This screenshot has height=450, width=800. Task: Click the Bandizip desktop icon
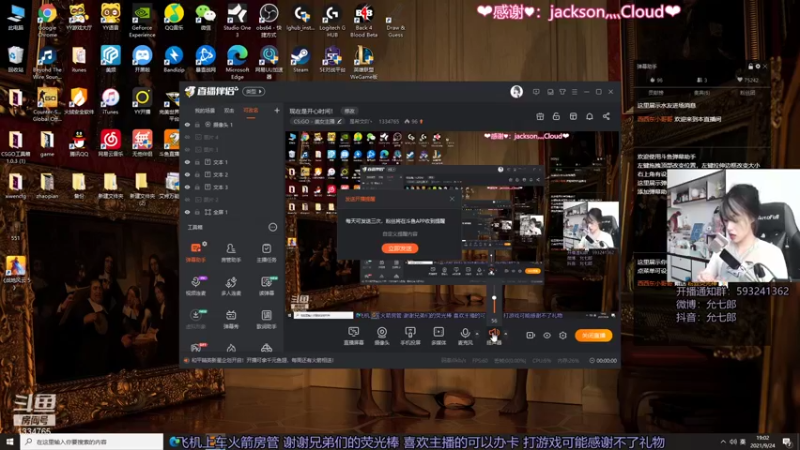click(173, 60)
